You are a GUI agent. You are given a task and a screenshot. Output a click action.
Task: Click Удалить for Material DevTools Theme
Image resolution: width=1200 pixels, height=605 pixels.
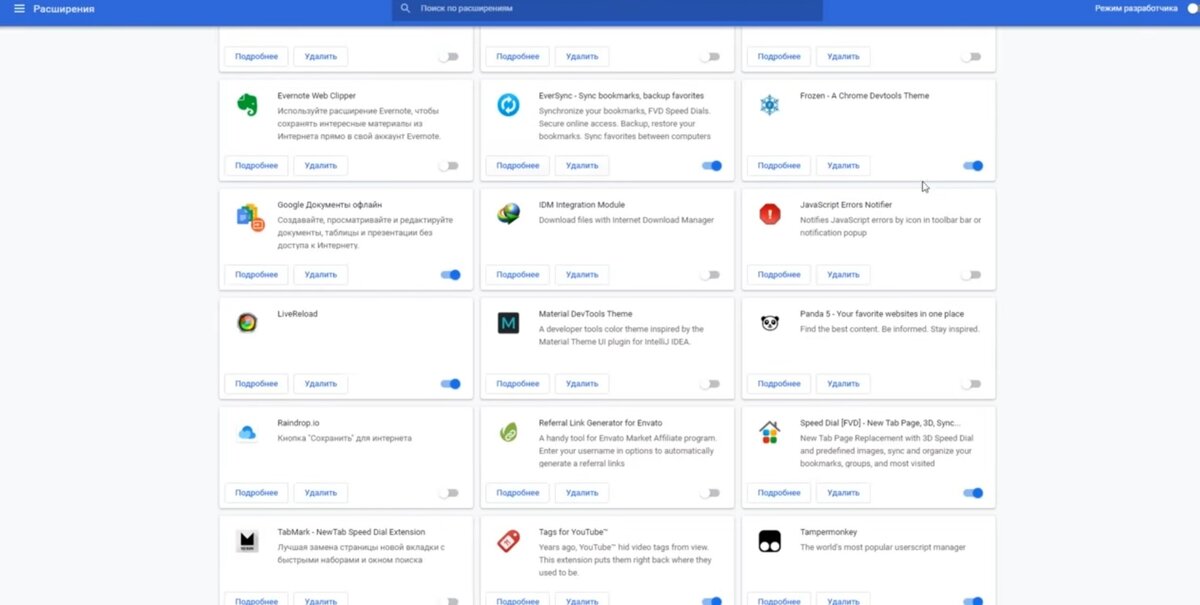pyautogui.click(x=582, y=384)
